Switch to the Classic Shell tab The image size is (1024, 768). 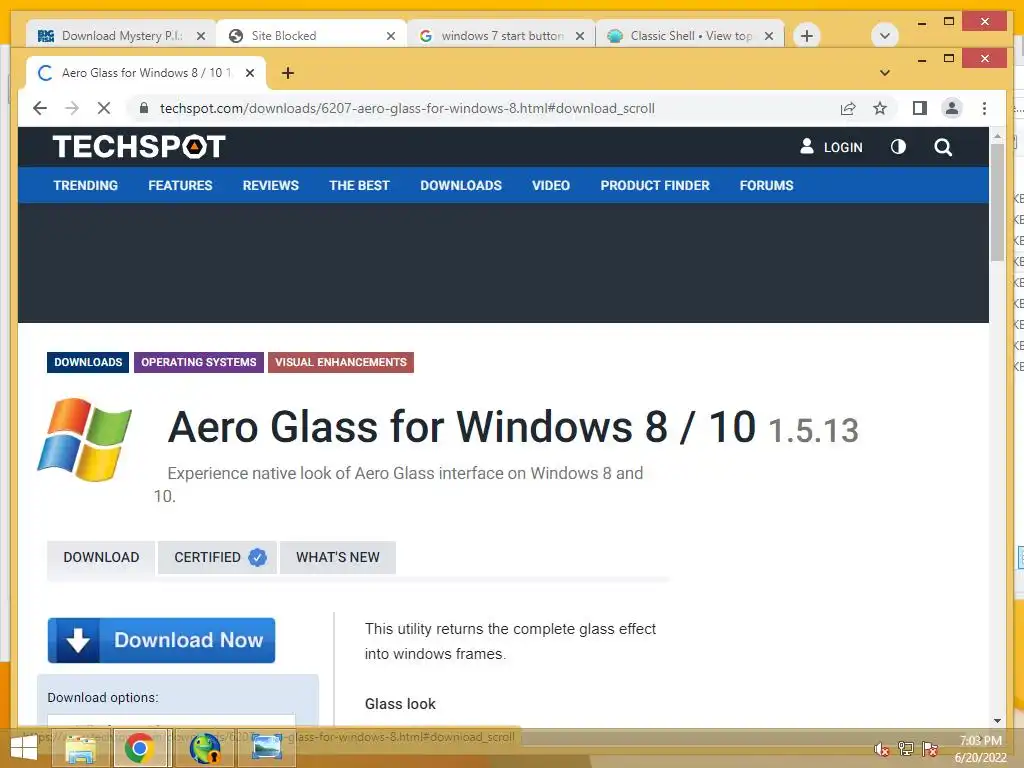(690, 36)
